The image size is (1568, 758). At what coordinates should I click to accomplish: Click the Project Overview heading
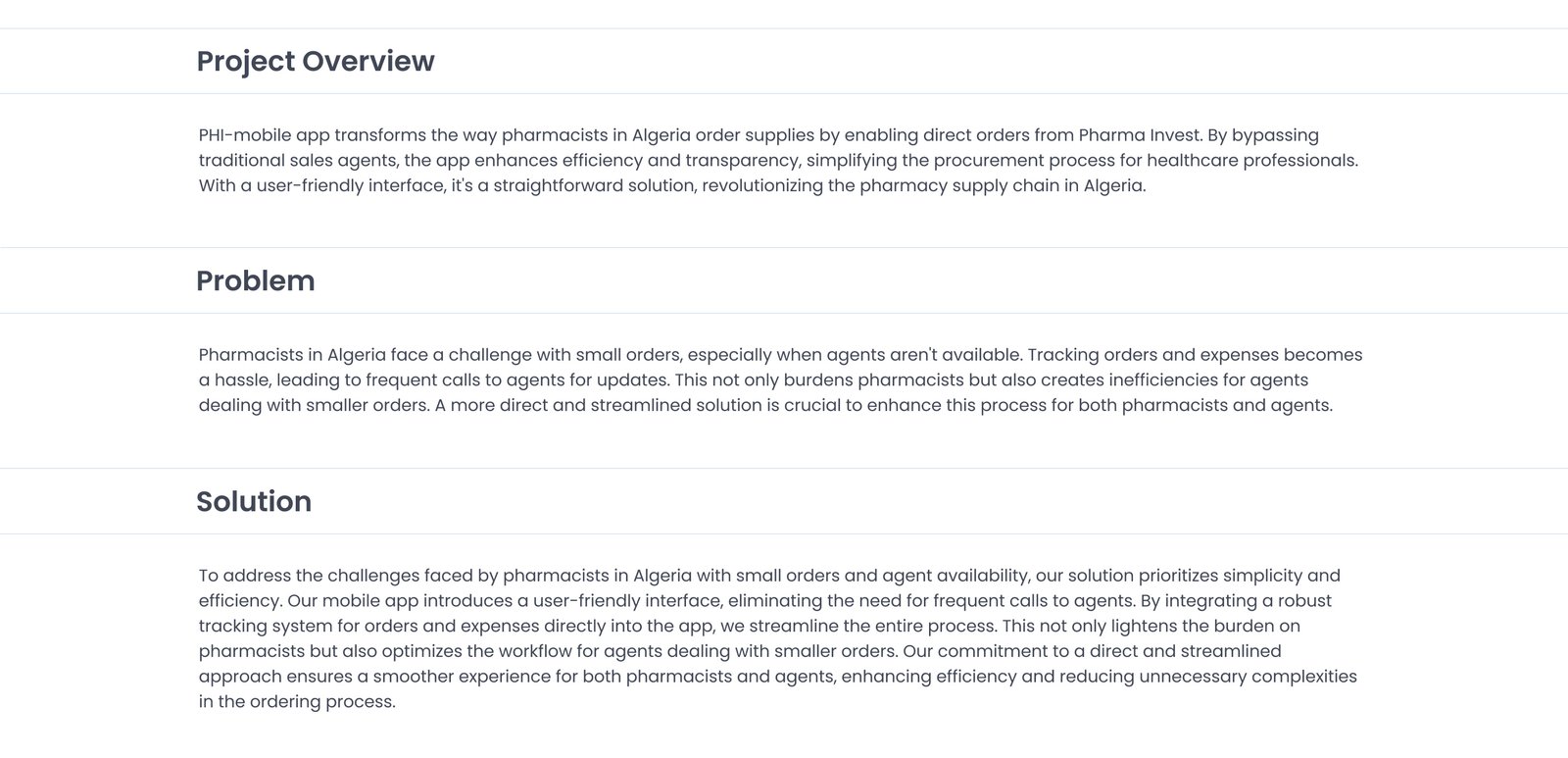[x=315, y=61]
